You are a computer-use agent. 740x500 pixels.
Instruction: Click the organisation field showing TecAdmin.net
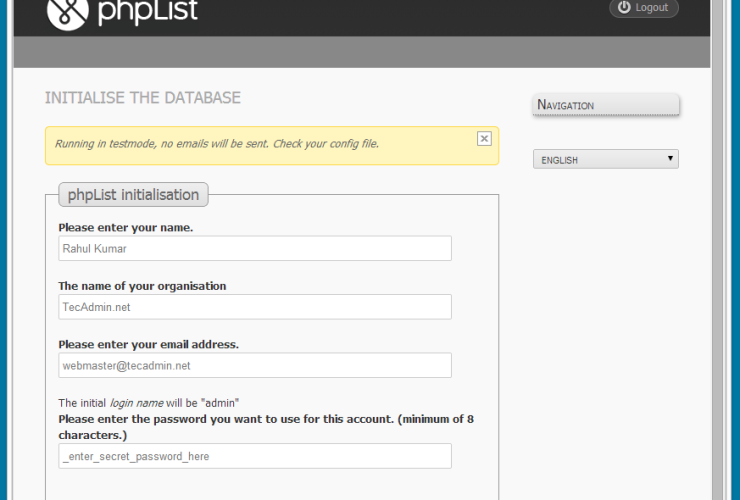255,307
